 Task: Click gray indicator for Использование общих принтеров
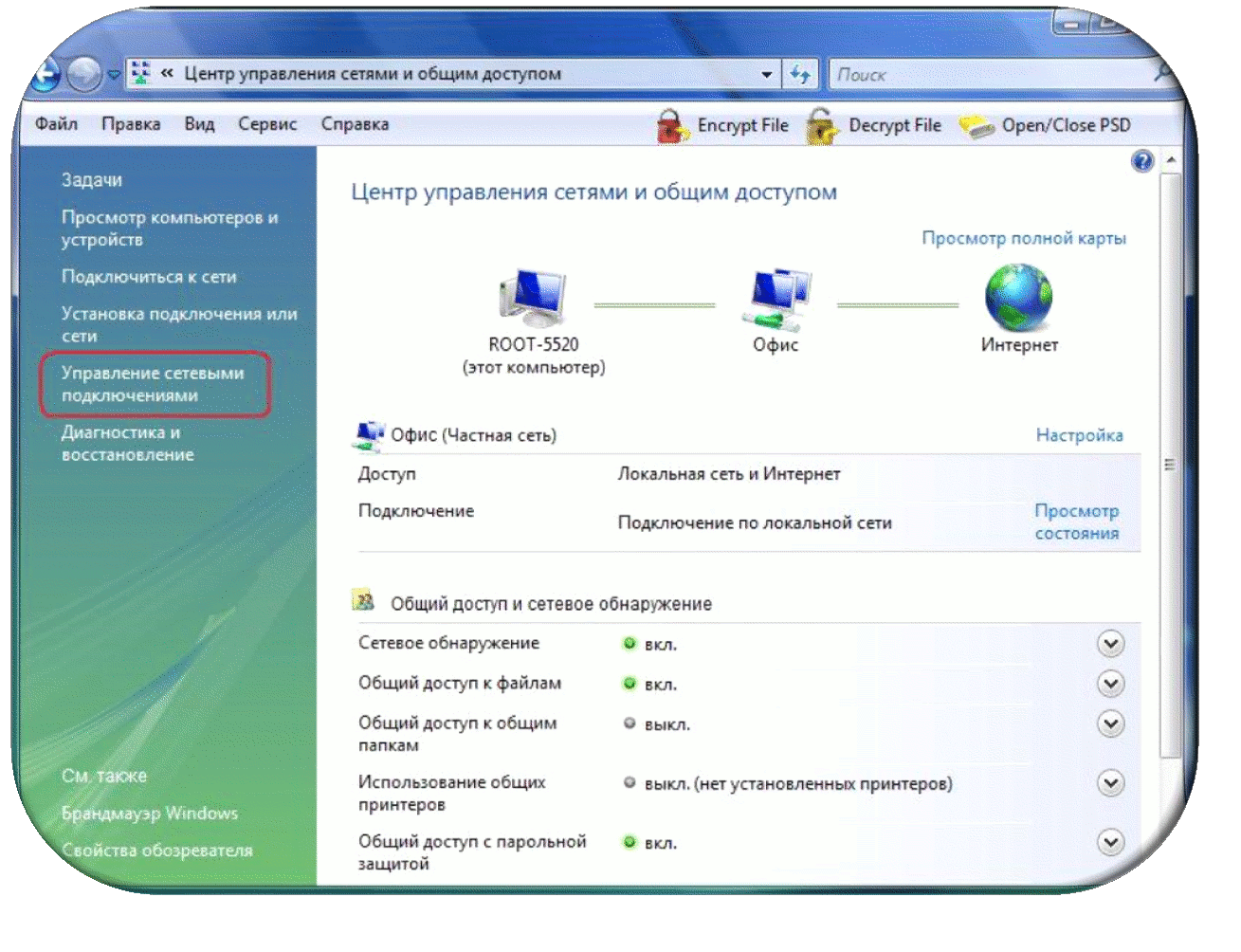(x=629, y=783)
